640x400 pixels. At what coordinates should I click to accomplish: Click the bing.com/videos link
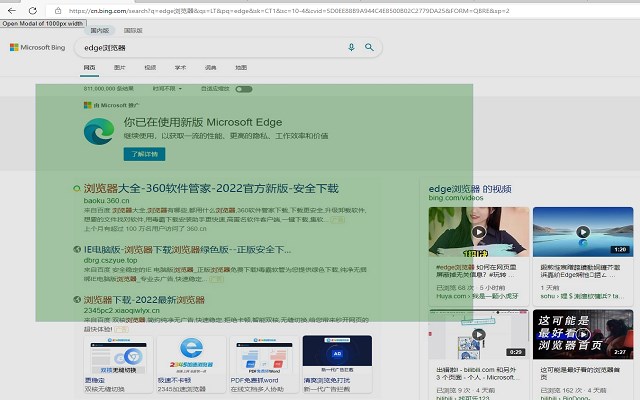click(x=456, y=198)
